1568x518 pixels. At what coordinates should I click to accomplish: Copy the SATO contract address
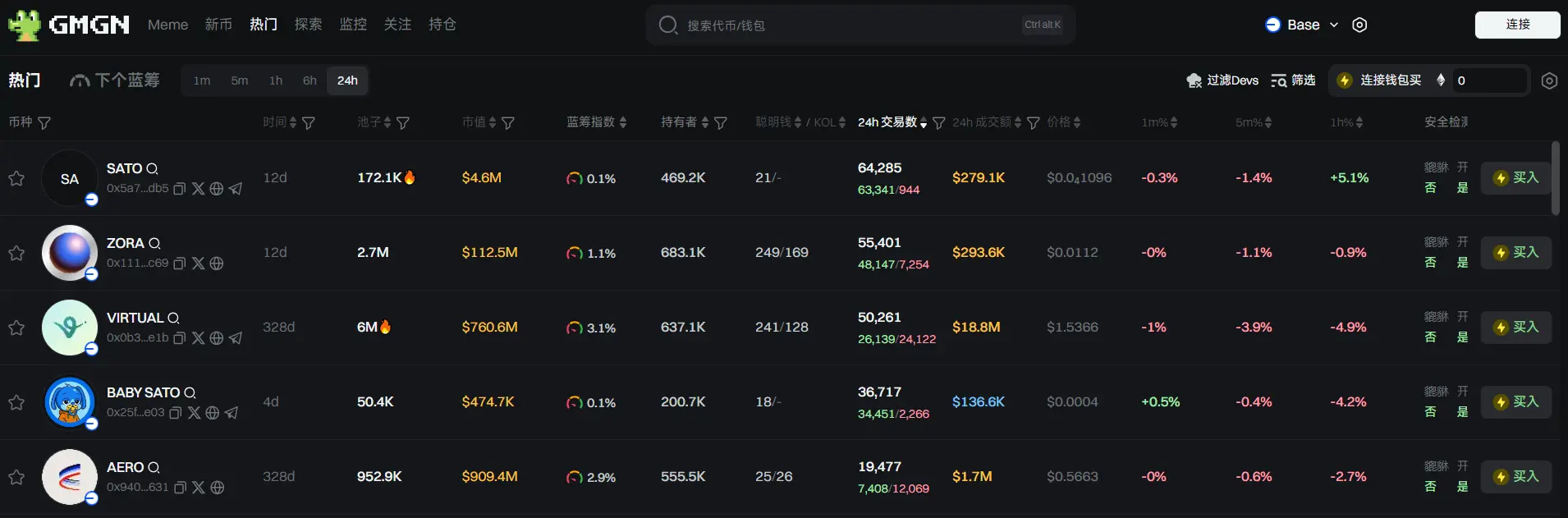click(x=180, y=189)
